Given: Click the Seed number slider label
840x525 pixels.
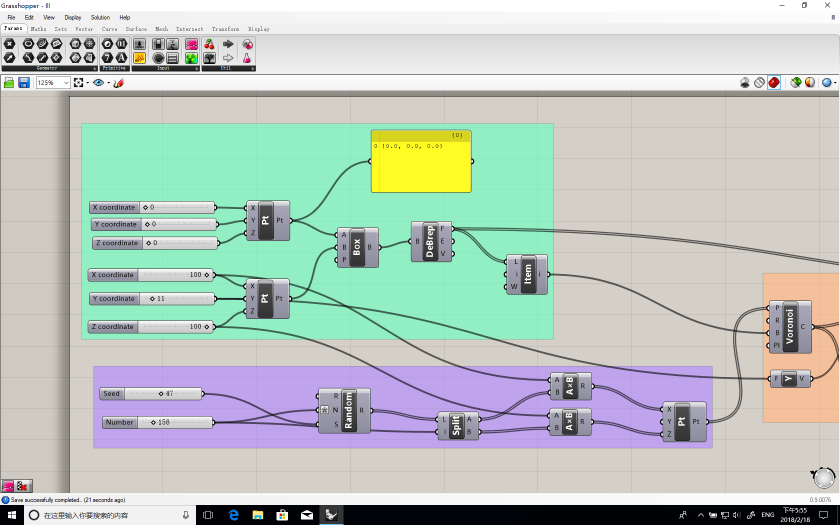Looking at the screenshot, I should tap(112, 394).
